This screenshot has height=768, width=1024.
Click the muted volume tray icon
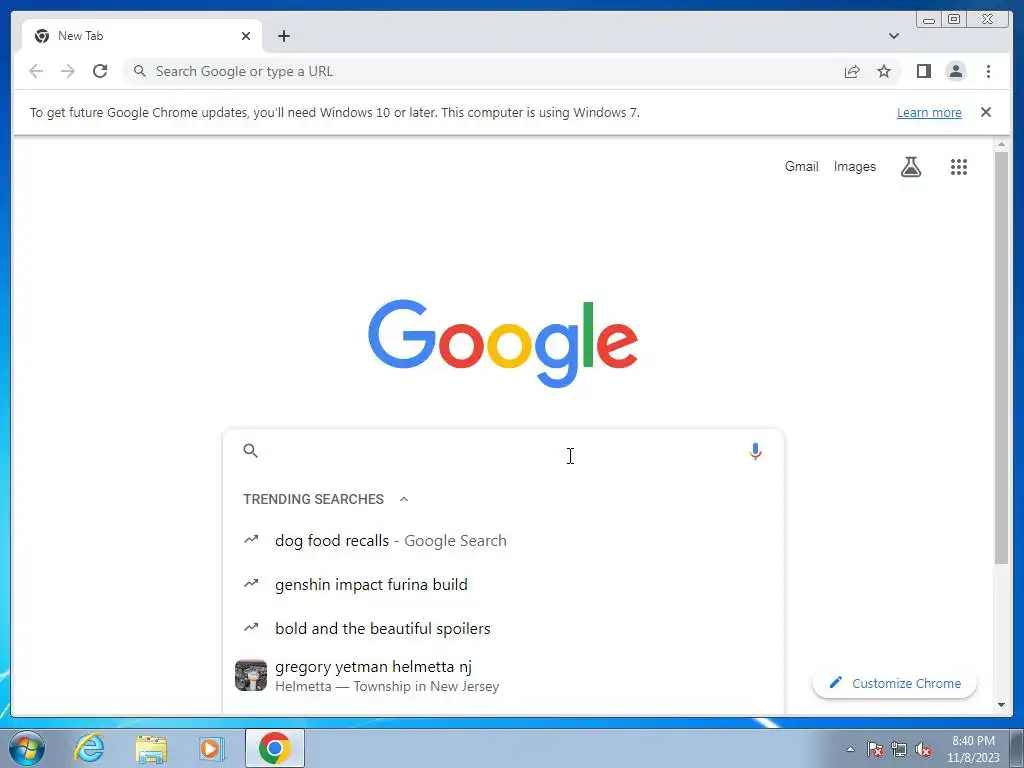point(923,749)
